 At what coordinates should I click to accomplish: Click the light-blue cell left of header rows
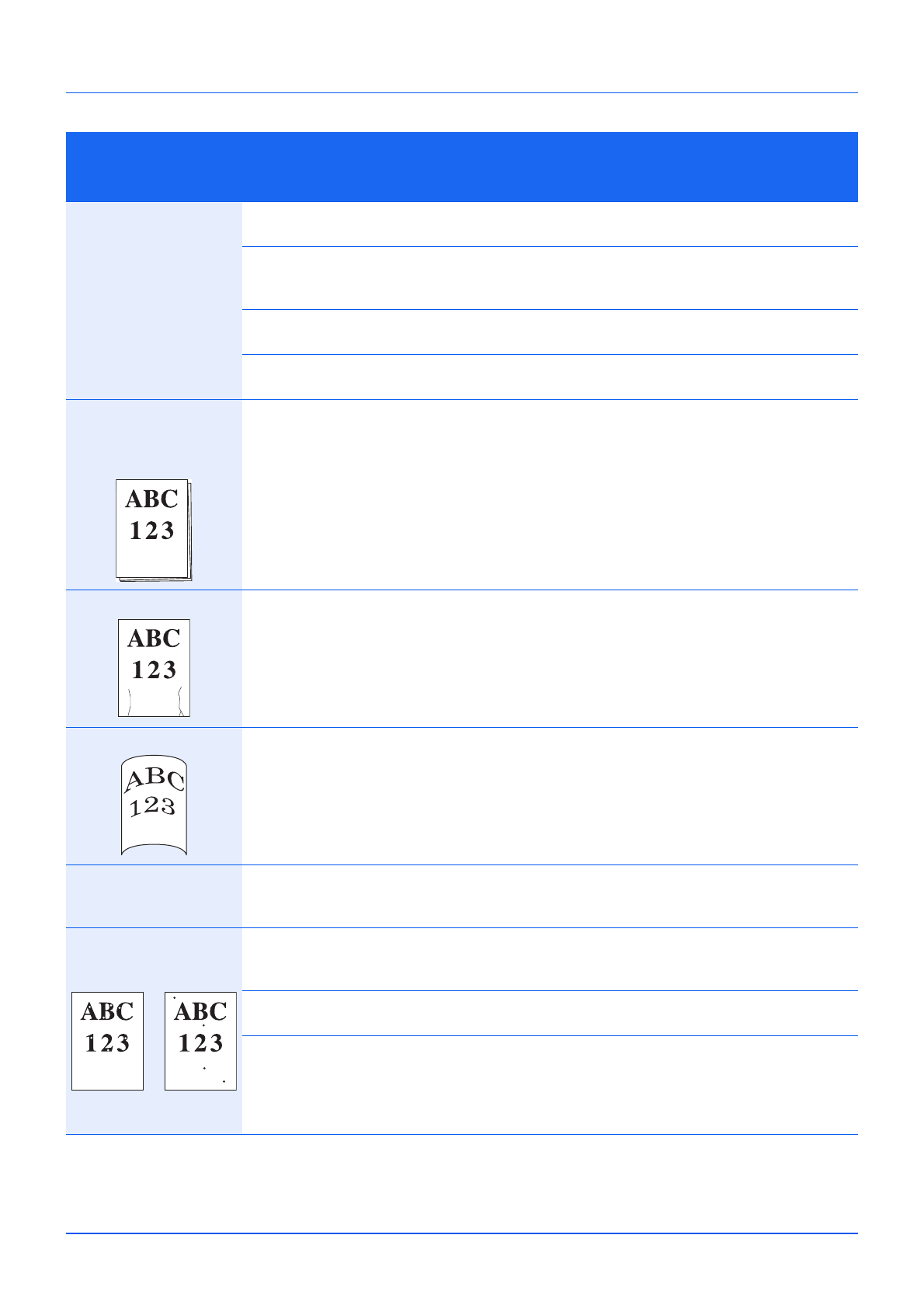pyautogui.click(x=154, y=301)
